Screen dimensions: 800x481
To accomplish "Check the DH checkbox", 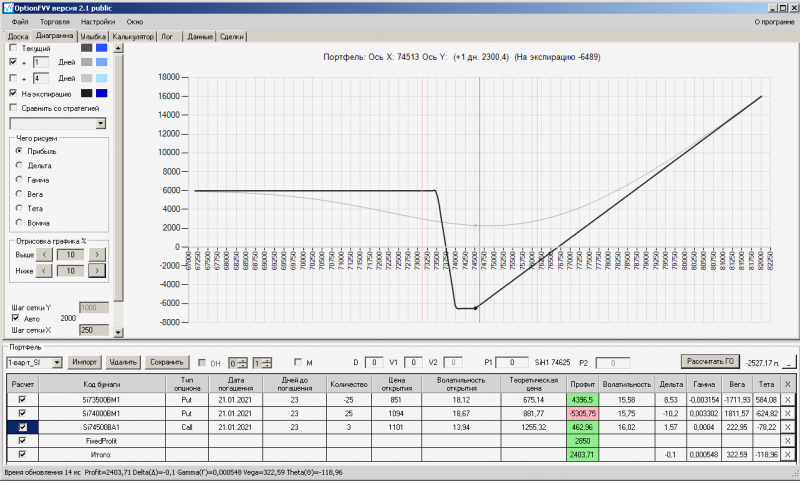I will click(202, 363).
